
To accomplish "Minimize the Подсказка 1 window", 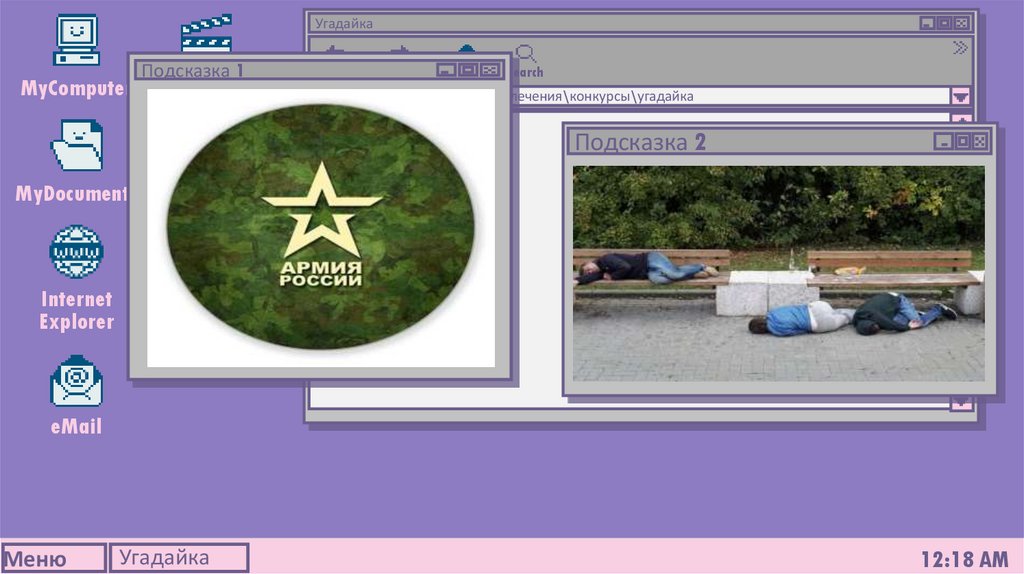I will pyautogui.click(x=446, y=70).
